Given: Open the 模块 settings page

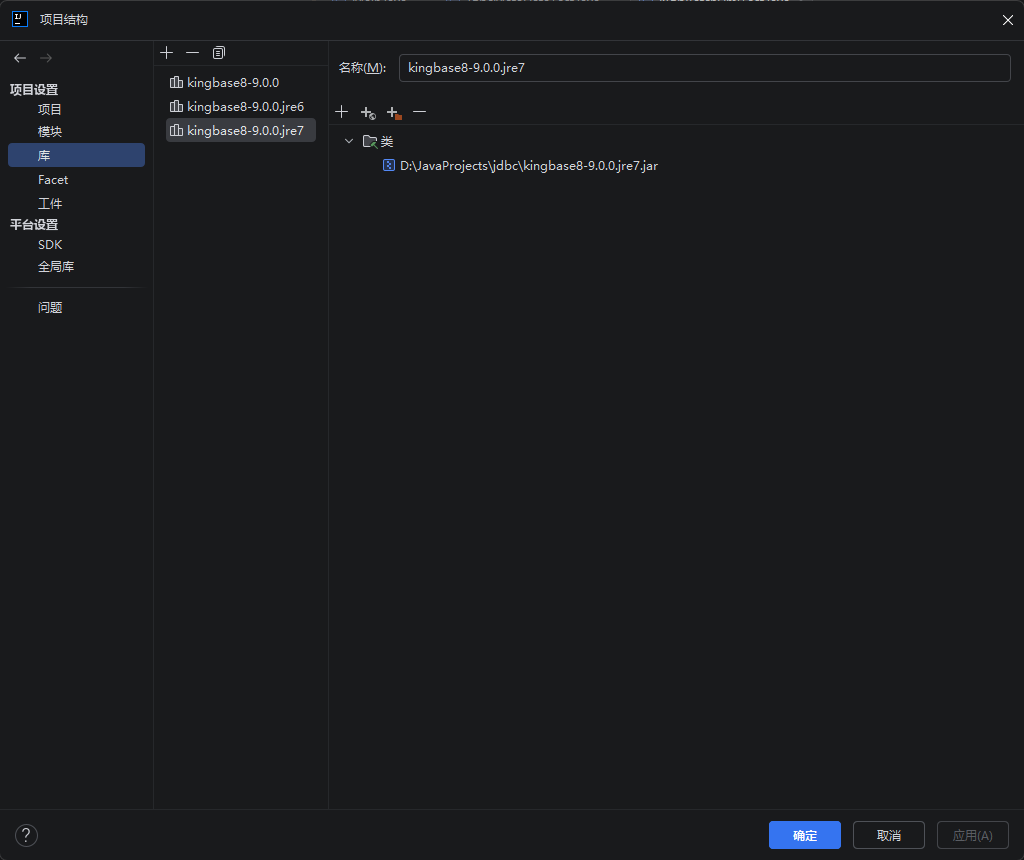Looking at the screenshot, I should click(x=50, y=132).
